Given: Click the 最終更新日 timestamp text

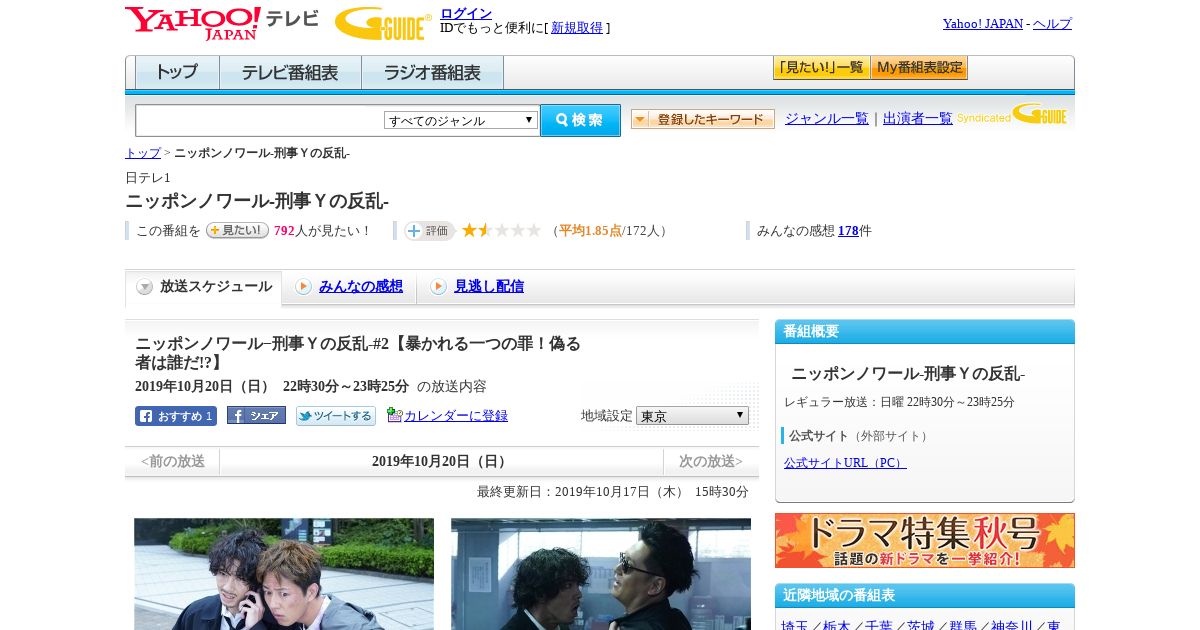Looking at the screenshot, I should pos(613,492).
